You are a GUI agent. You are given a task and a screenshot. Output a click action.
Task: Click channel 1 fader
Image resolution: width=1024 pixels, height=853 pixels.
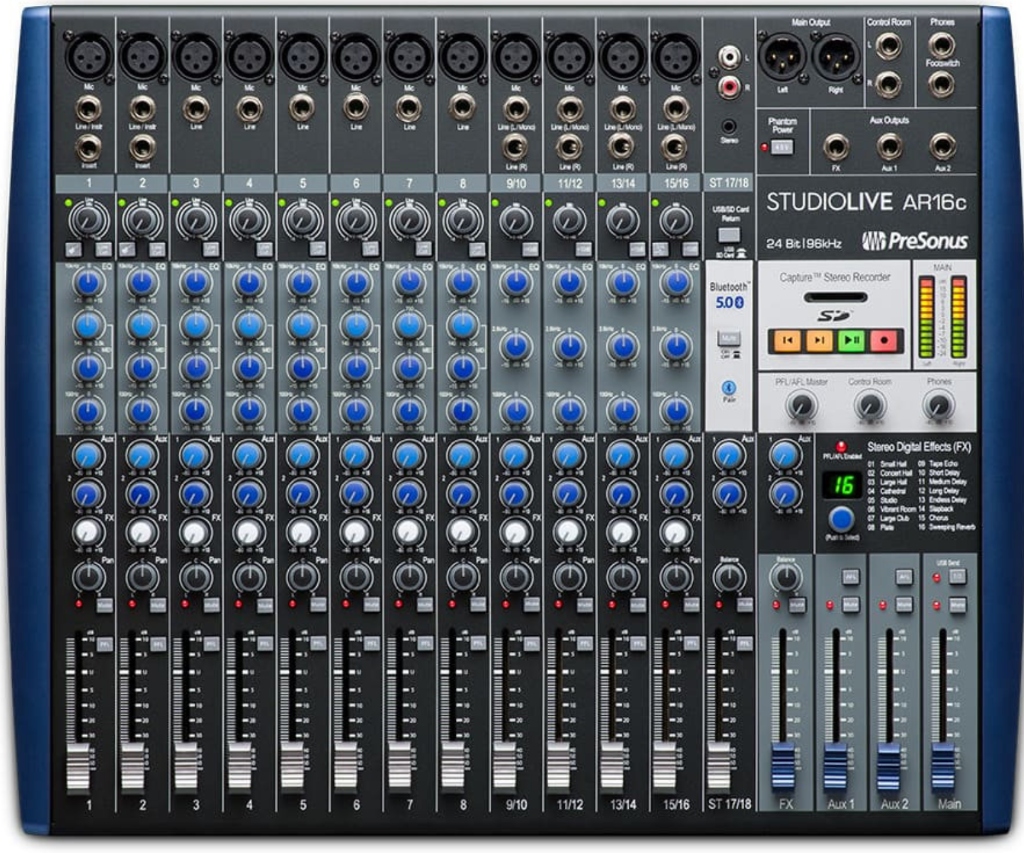pos(78,766)
